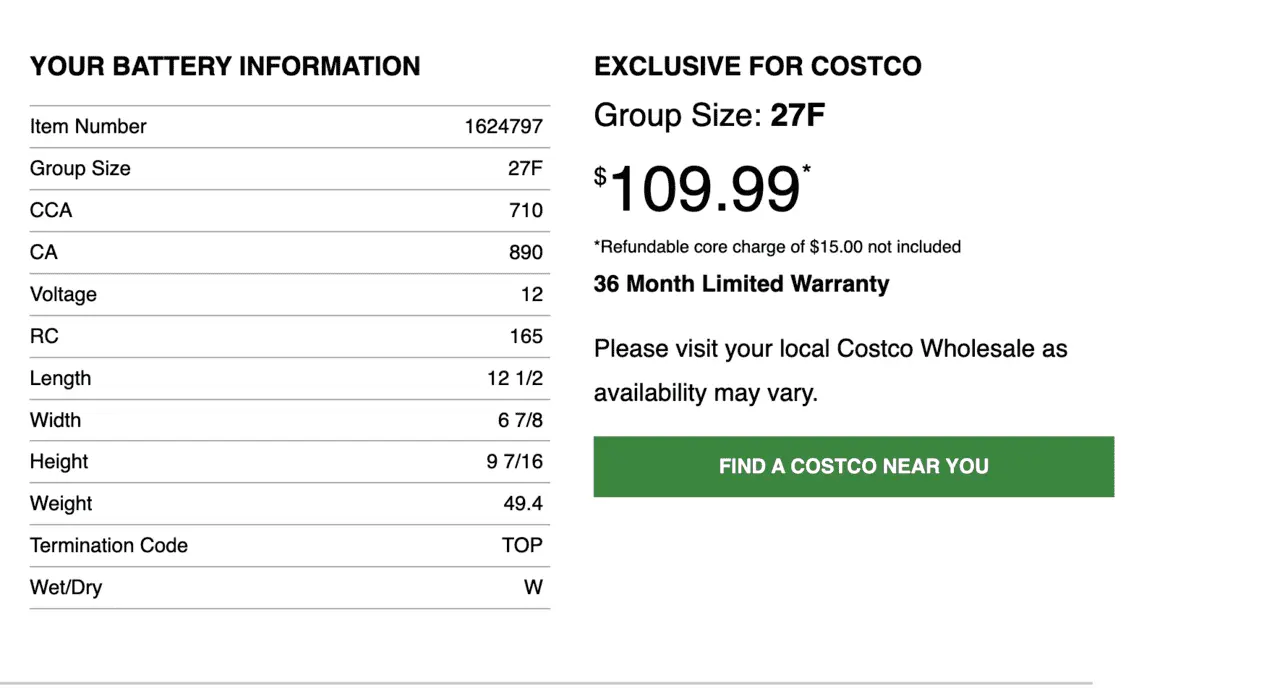
Task: Click the Group Size row in table
Action: pyautogui.click(x=290, y=168)
